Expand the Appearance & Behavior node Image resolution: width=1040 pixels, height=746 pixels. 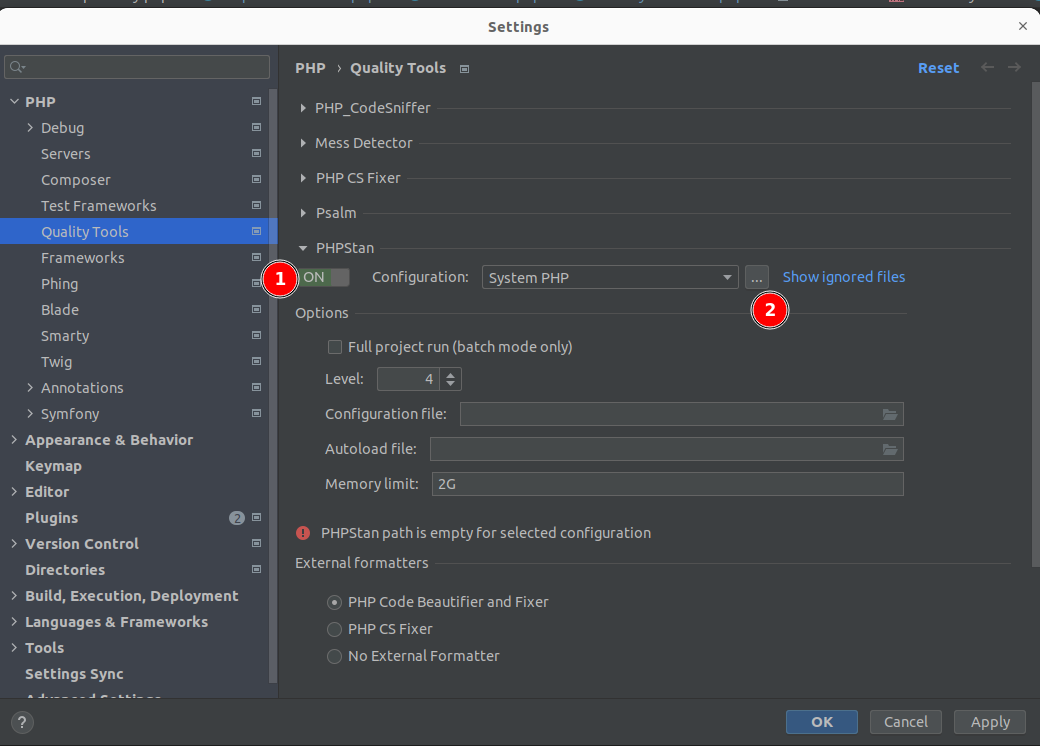point(14,440)
